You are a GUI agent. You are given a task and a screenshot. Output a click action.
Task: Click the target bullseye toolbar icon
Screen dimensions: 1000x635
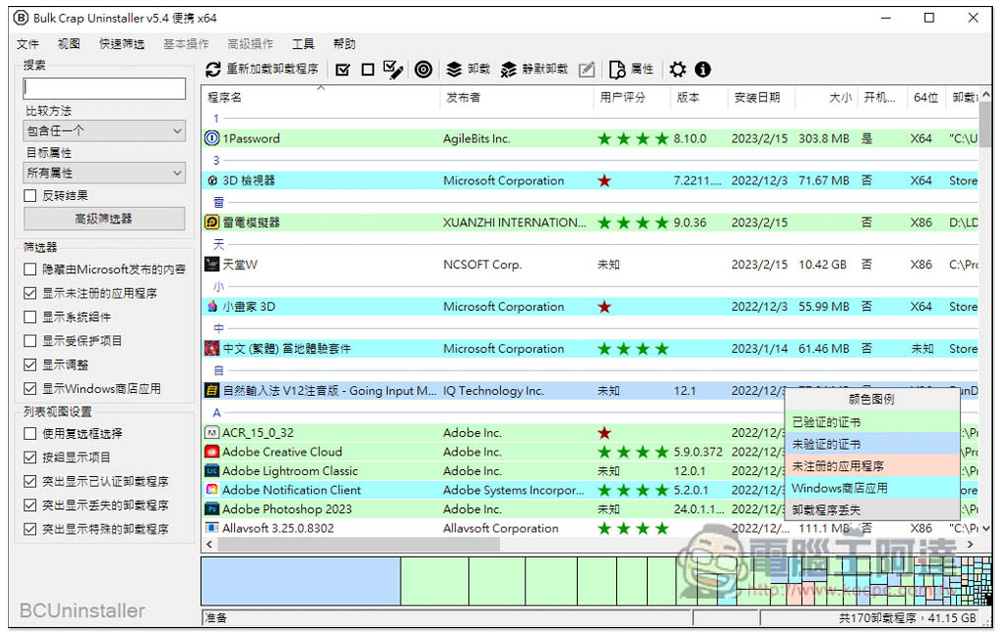point(423,69)
